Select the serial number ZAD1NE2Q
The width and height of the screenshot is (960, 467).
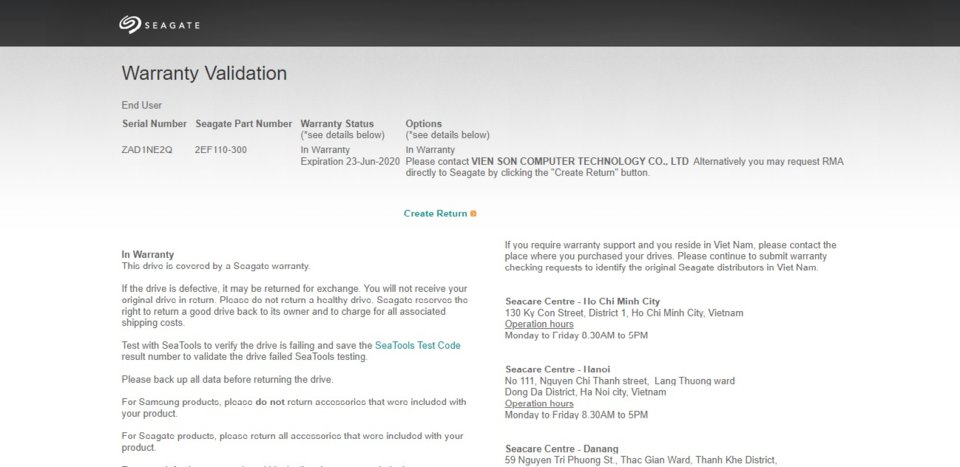147,150
